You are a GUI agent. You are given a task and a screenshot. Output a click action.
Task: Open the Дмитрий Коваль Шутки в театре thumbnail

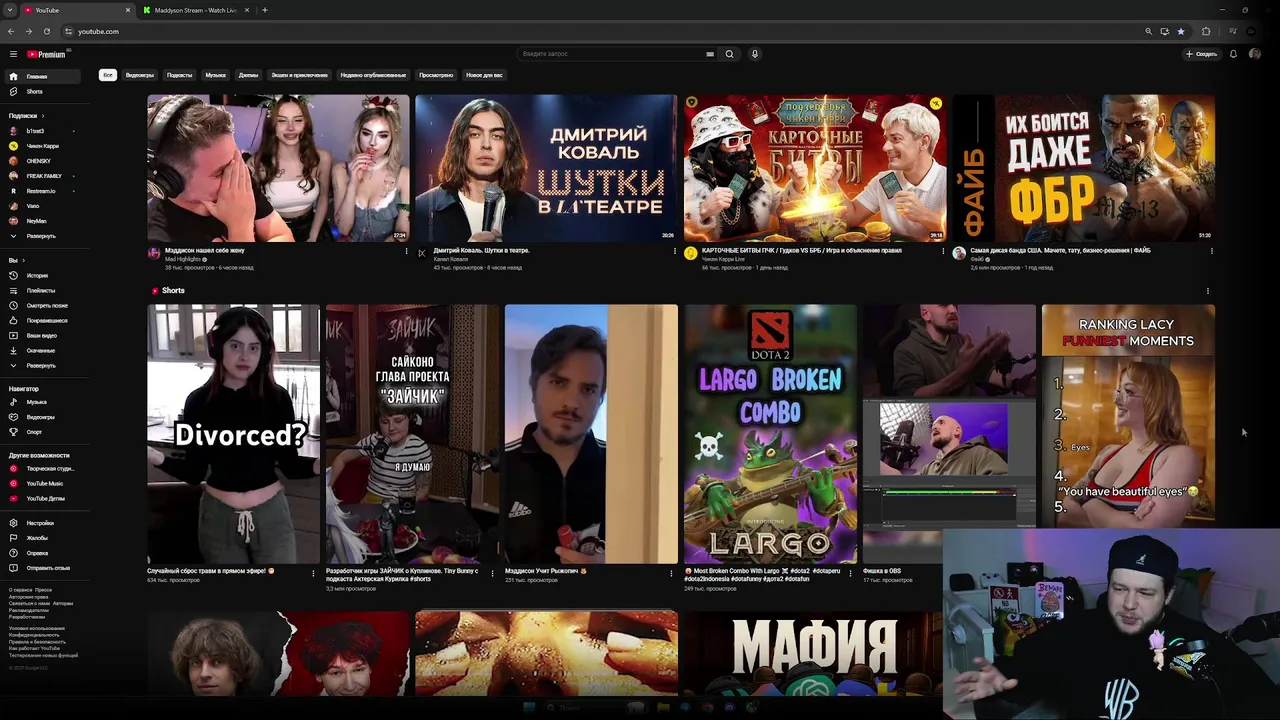pyautogui.click(x=546, y=168)
